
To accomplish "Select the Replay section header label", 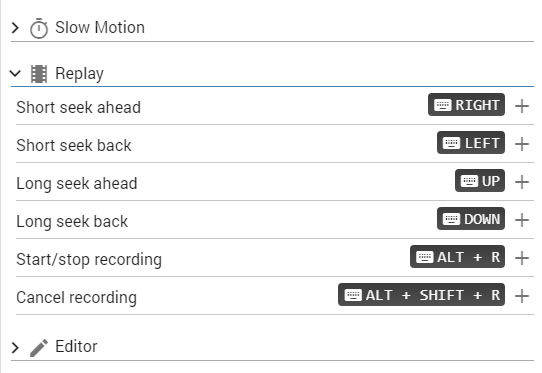I will (x=80, y=74).
